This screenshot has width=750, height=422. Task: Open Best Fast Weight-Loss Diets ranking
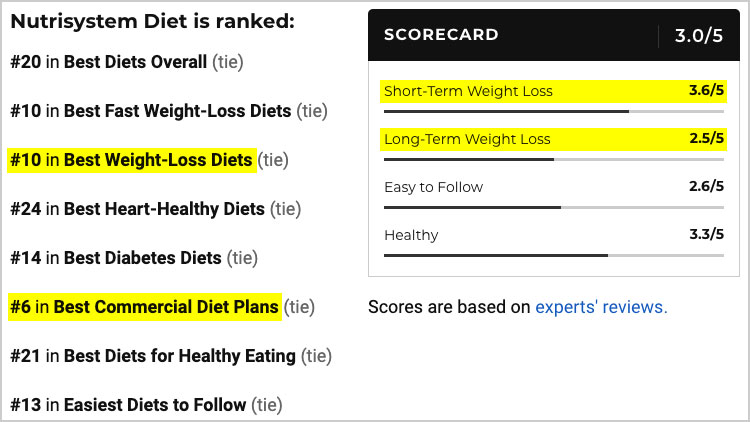(177, 111)
